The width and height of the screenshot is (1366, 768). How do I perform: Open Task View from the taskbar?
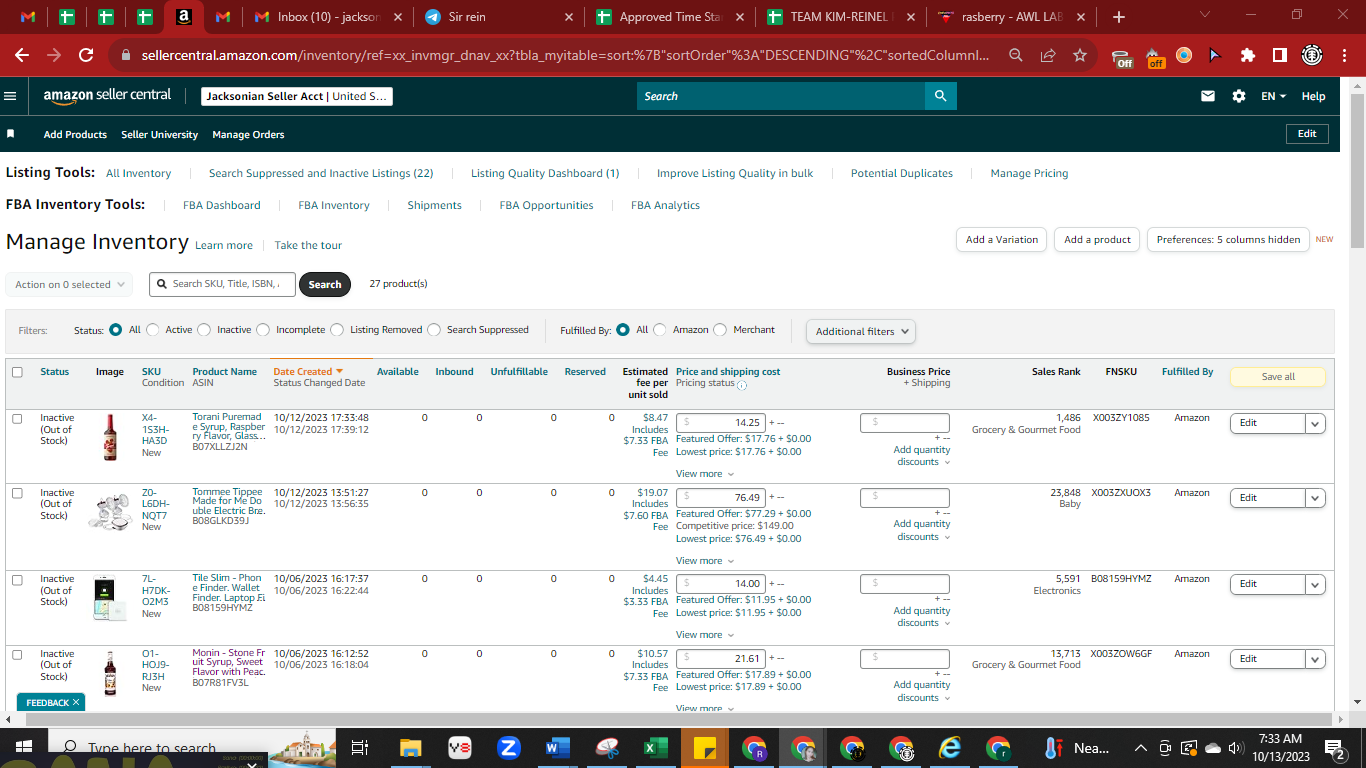tap(360, 748)
